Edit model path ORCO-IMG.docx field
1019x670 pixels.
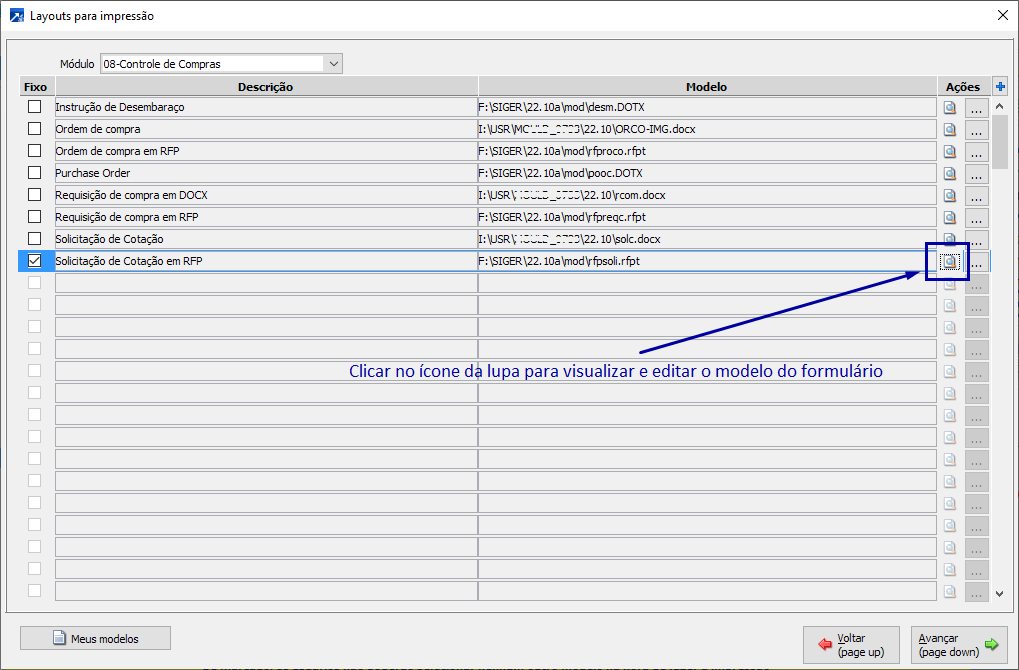click(x=707, y=129)
